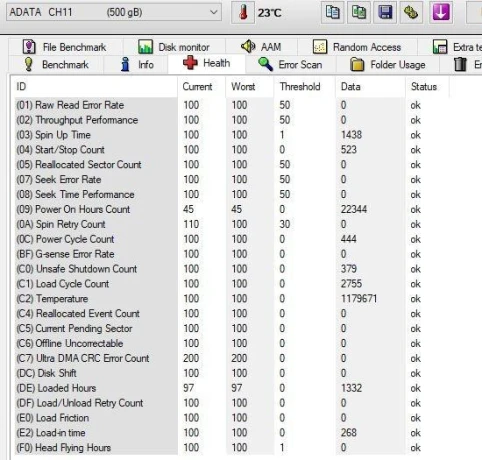Viewport: 482px width, 460px height.
Task: Switch to the Benchmark tab
Action: tap(56, 64)
